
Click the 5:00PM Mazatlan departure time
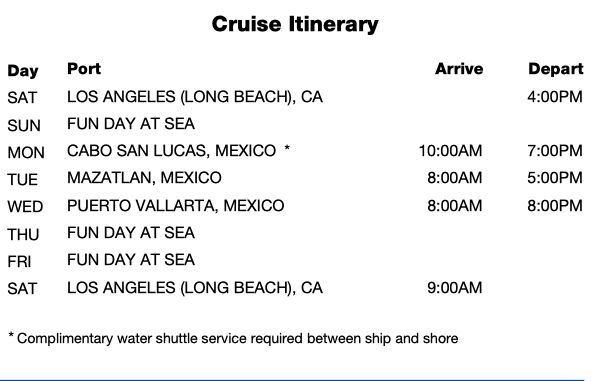tap(555, 178)
